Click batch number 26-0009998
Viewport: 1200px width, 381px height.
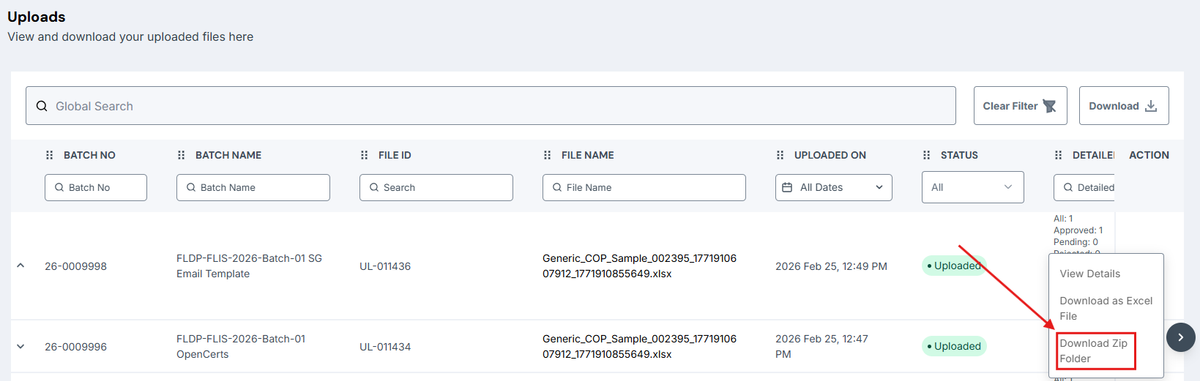point(76,266)
